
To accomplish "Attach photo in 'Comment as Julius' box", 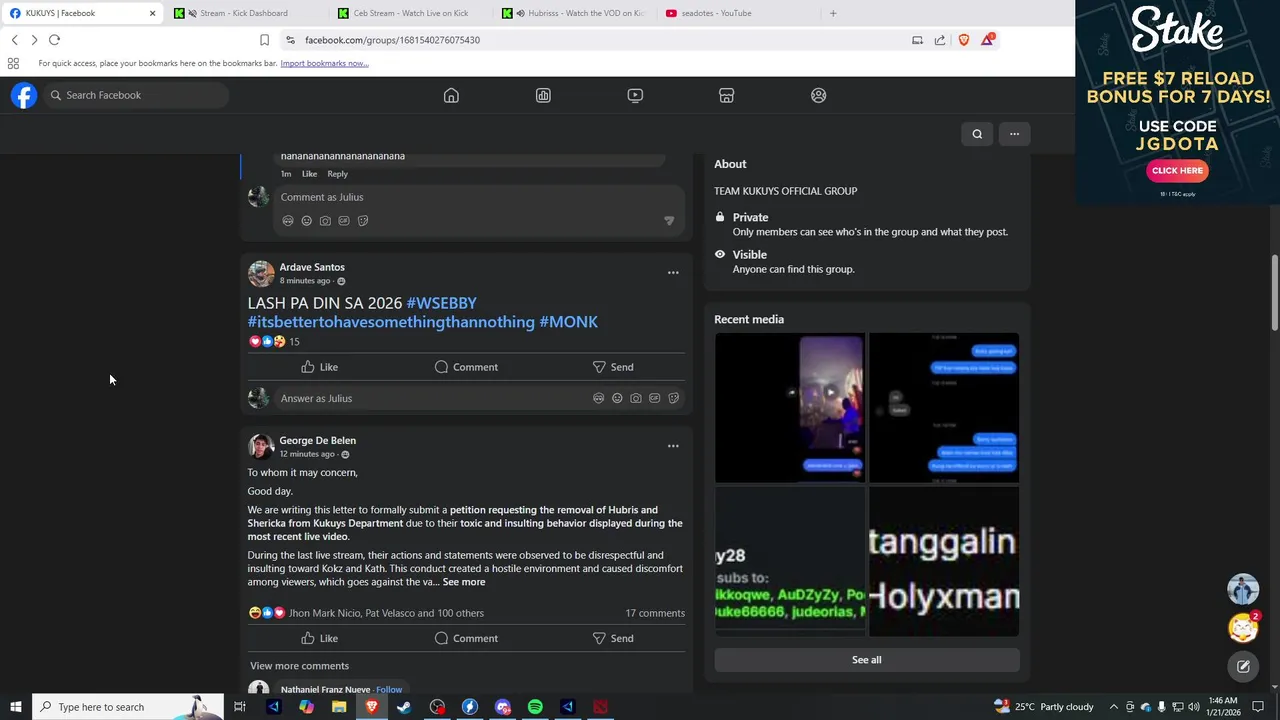I will [325, 221].
